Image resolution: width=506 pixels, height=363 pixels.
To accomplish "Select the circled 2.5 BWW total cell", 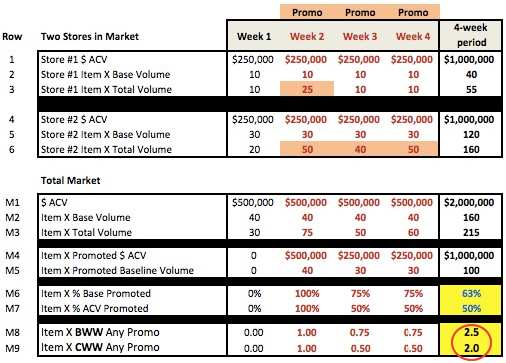I will tap(471, 332).
